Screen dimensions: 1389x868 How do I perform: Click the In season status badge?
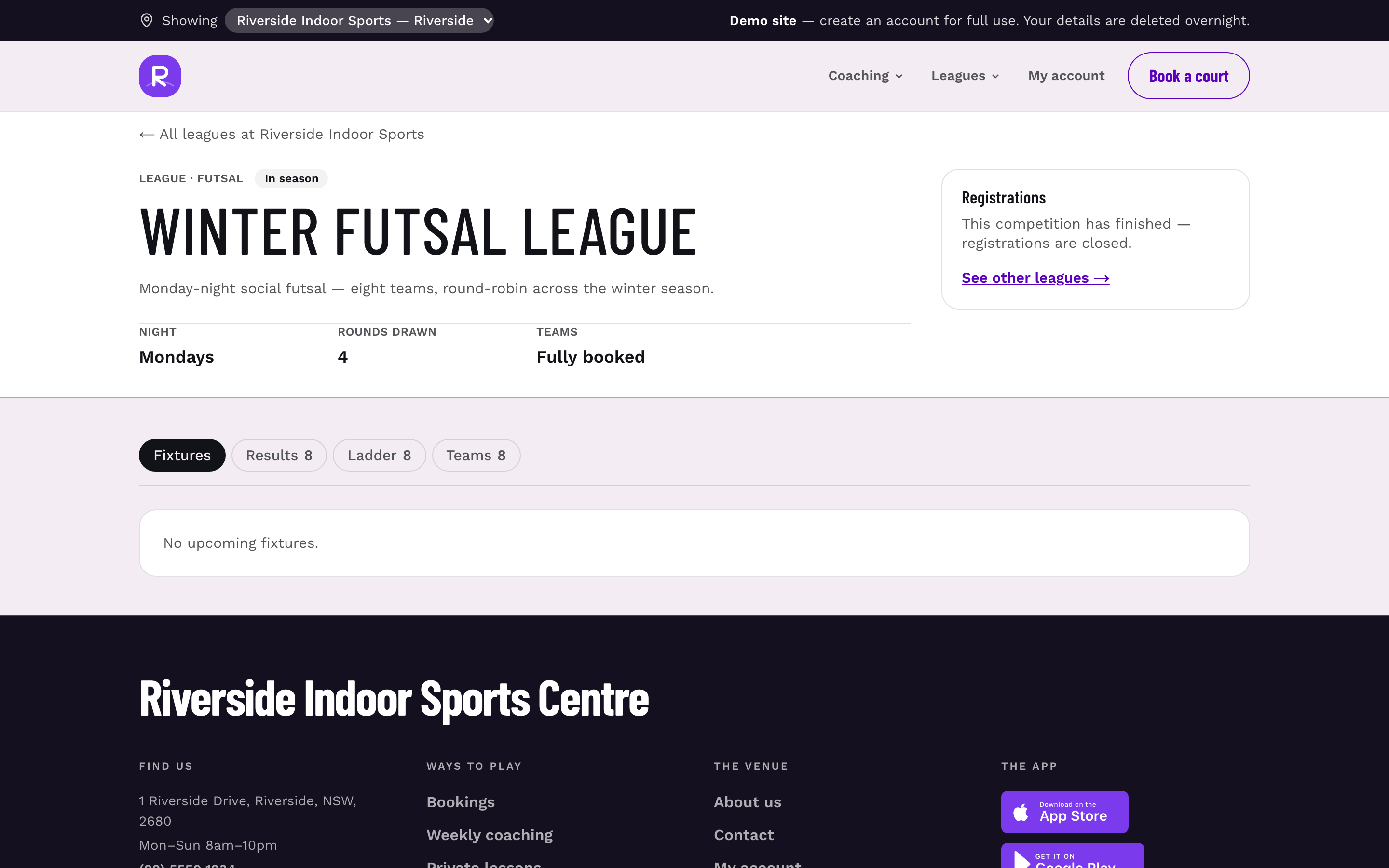(x=292, y=178)
